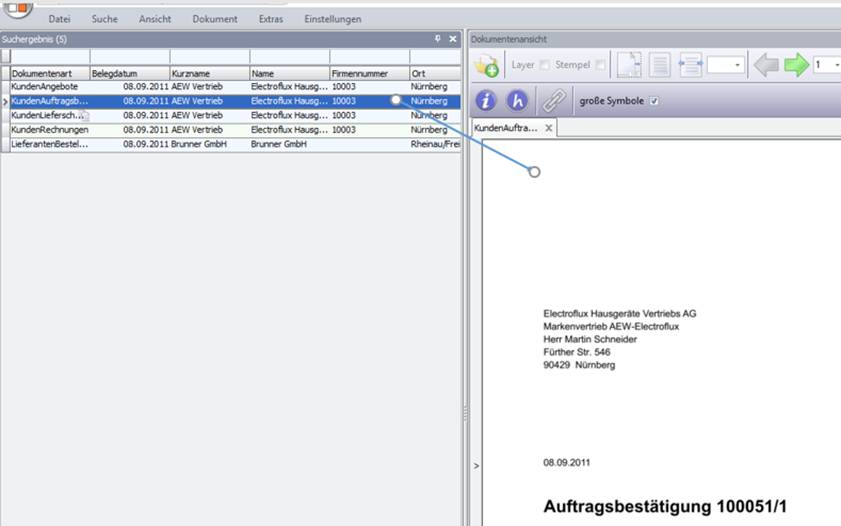This screenshot has height=526, width=841.
Task: Click the Firmennummer column header
Action: [x=370, y=73]
